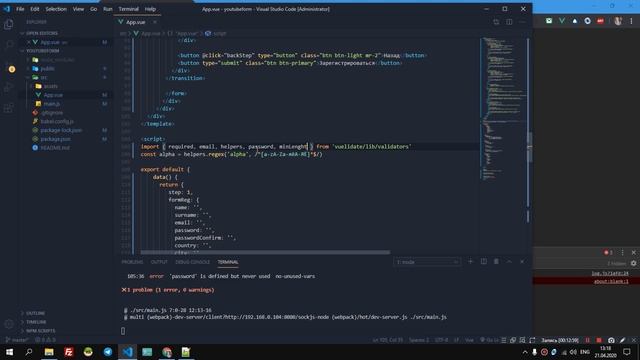The image size is (640, 360).
Task: Close the browser devtools panel
Action: pyautogui.click(x=633, y=253)
